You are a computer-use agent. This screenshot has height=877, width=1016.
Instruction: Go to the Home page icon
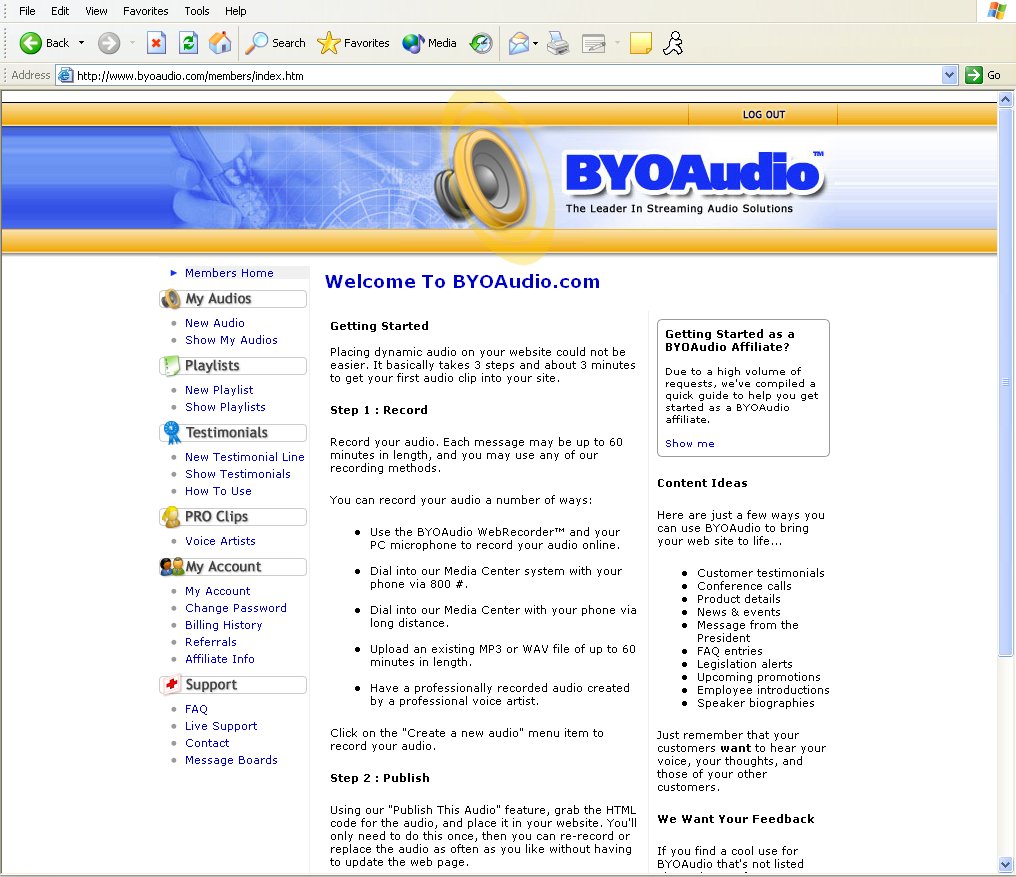point(220,43)
